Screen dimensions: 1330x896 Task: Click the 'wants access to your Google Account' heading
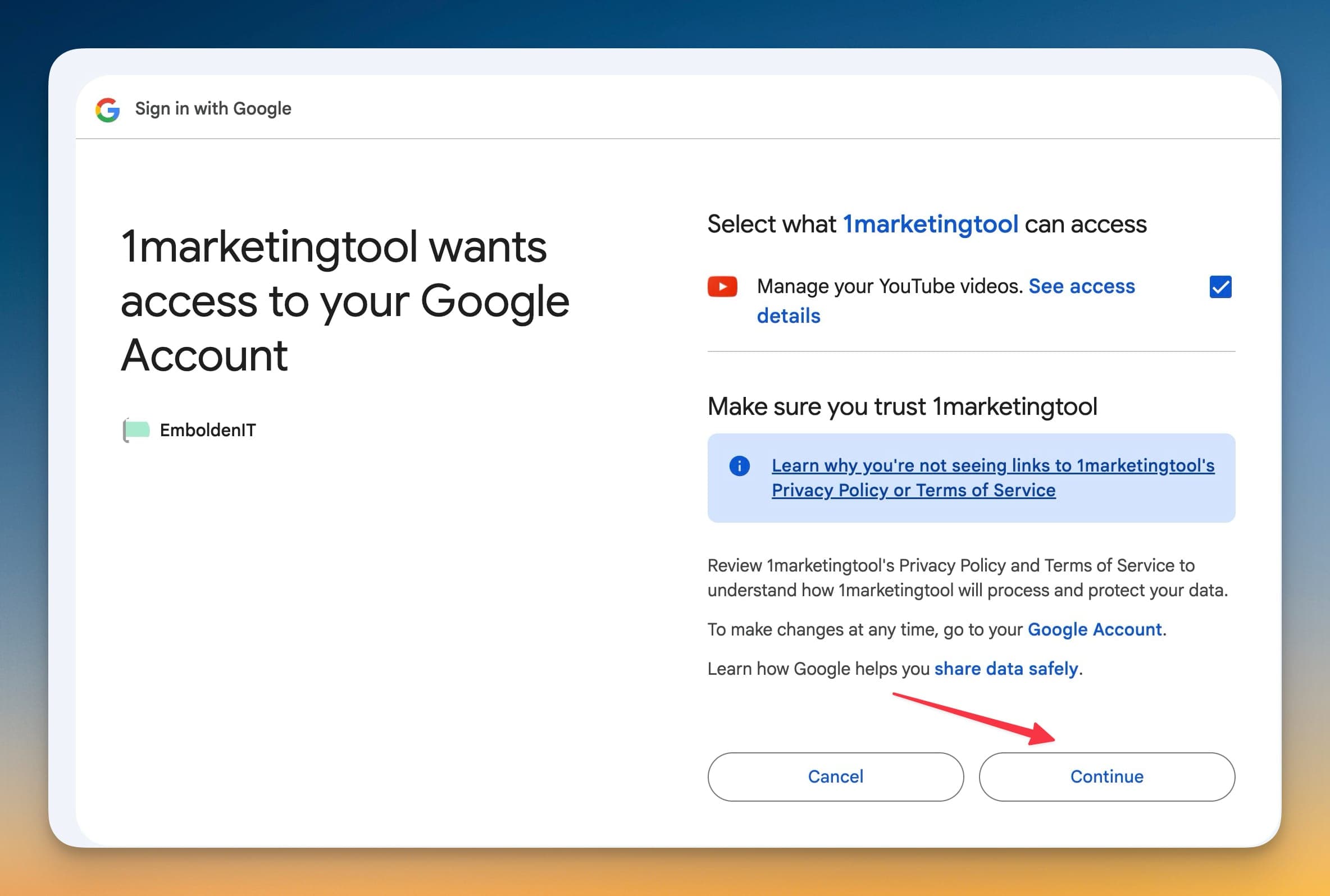click(345, 300)
